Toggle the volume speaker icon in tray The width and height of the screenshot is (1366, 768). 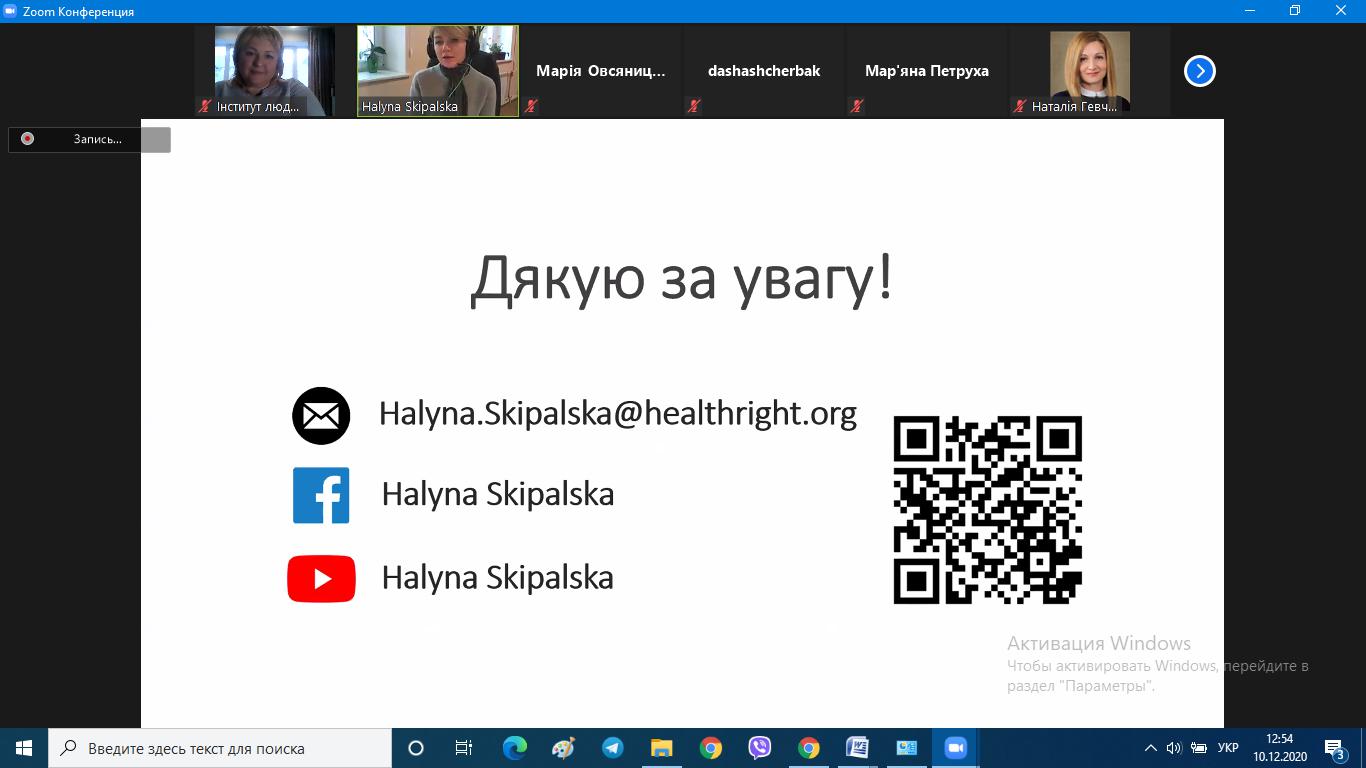(x=1173, y=748)
